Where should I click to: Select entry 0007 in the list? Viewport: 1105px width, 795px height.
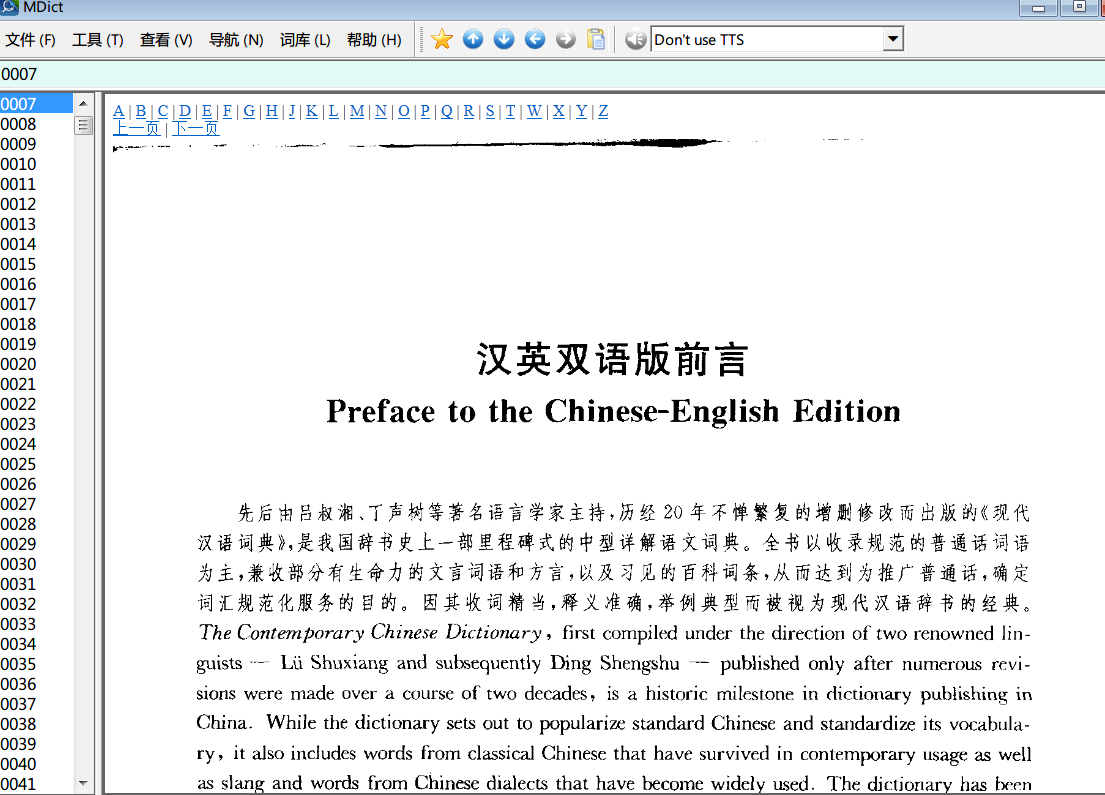click(x=37, y=104)
